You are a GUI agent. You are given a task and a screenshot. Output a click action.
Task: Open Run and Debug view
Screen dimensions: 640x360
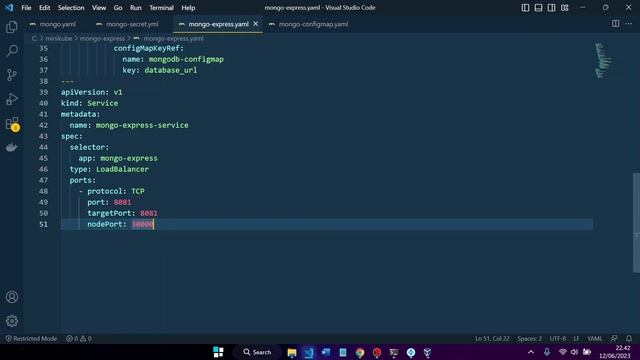coord(12,99)
